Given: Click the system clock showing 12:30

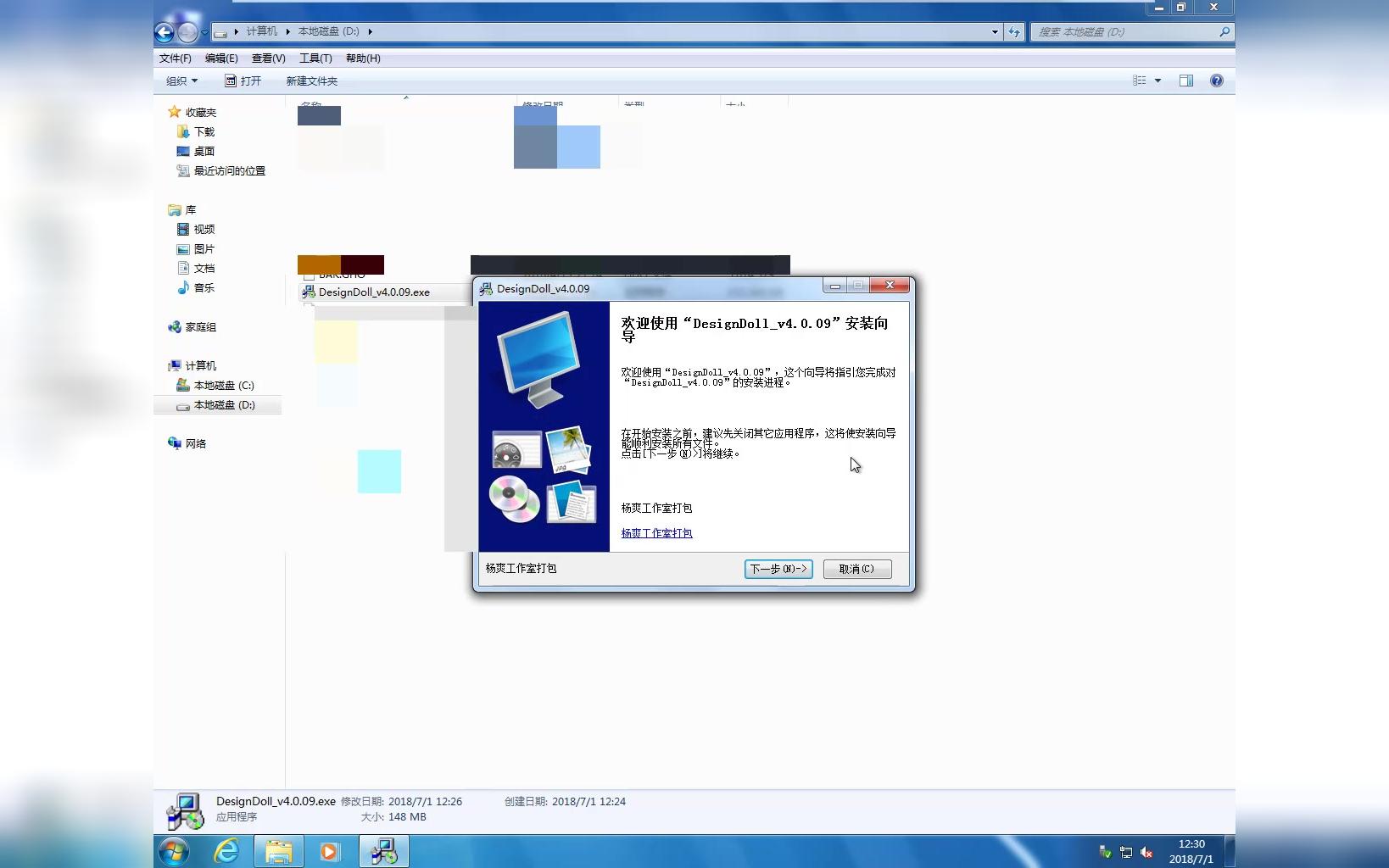Looking at the screenshot, I should point(1191,851).
